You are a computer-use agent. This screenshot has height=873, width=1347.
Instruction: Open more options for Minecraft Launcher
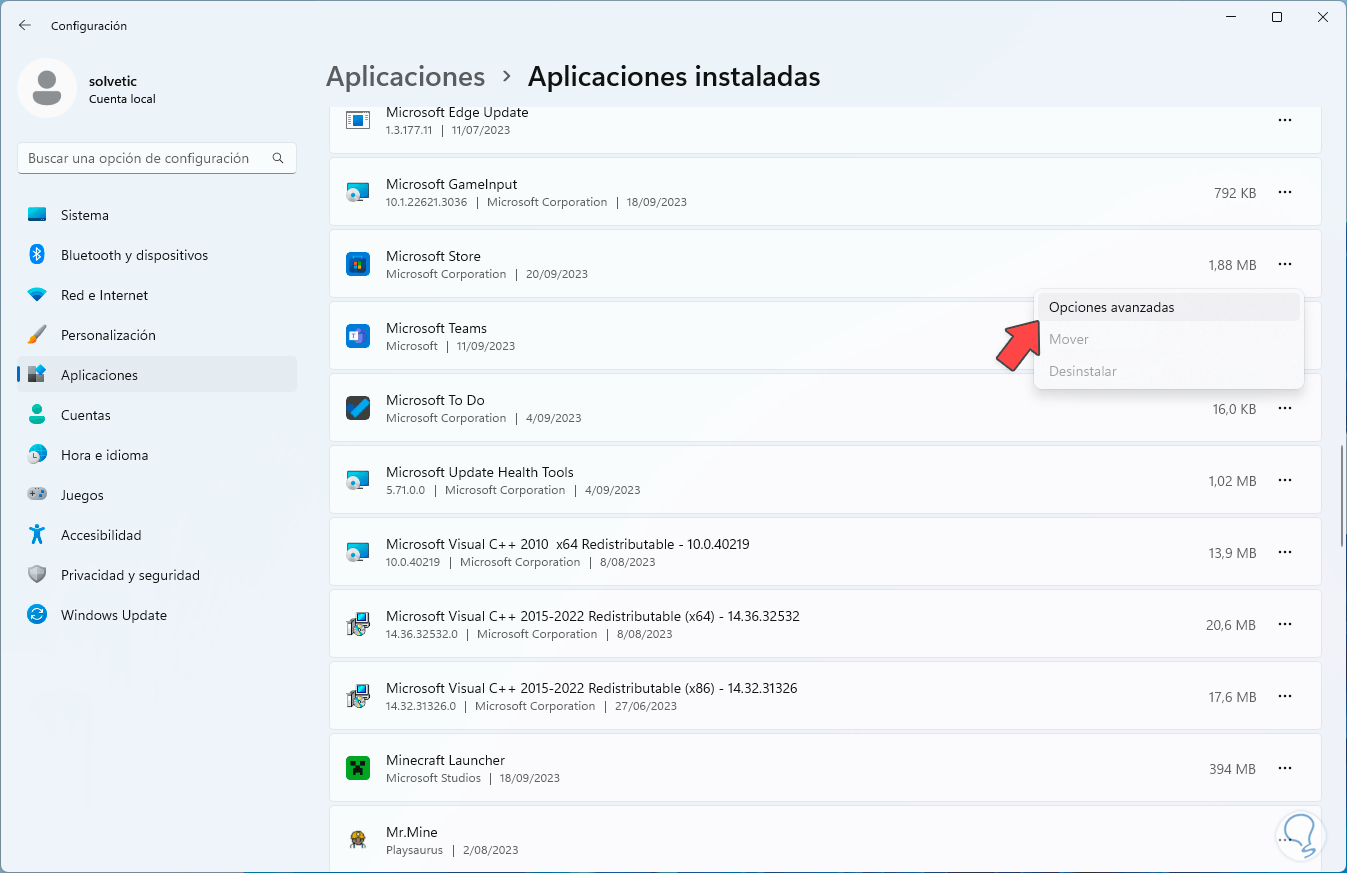coord(1285,768)
